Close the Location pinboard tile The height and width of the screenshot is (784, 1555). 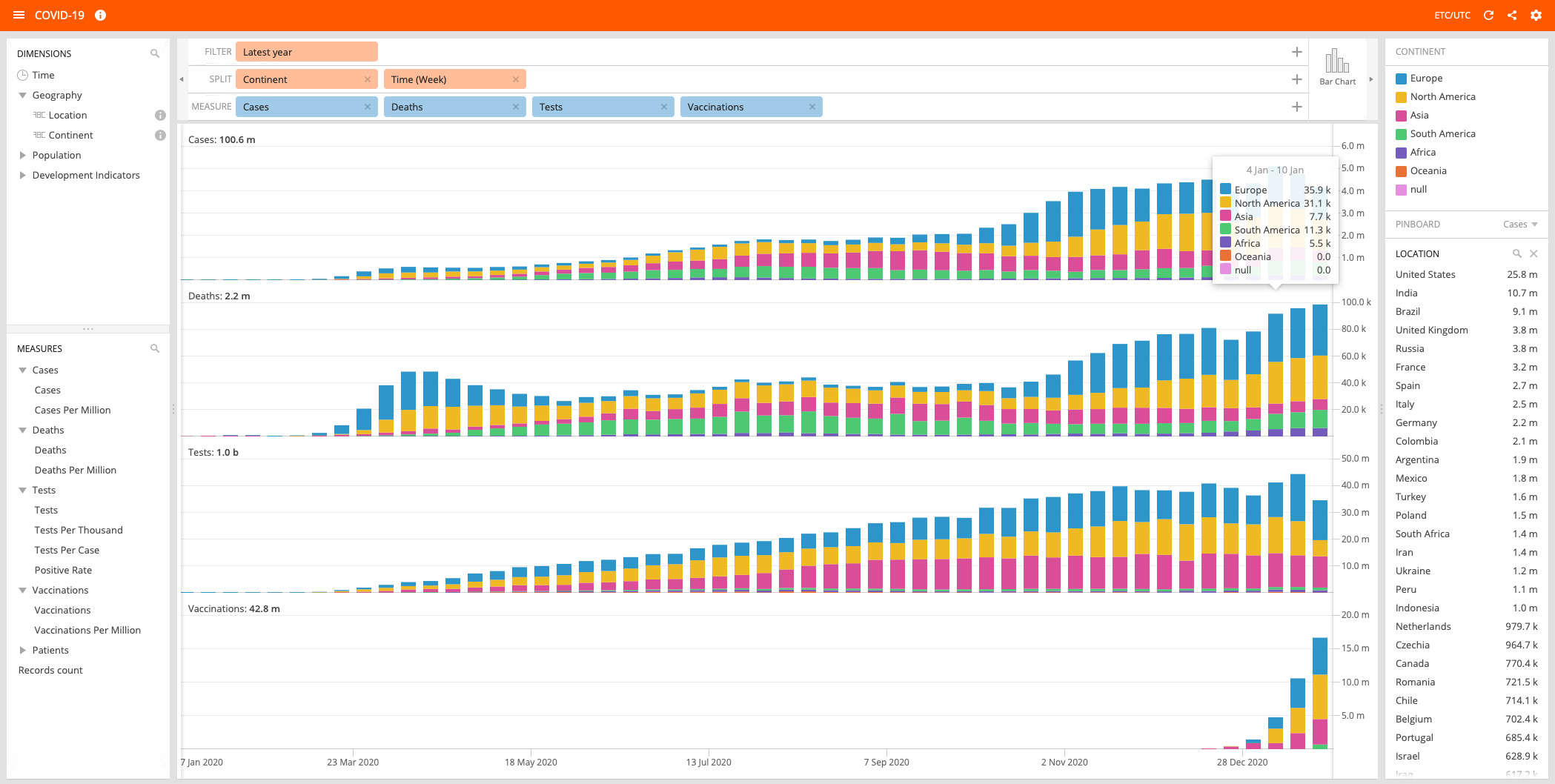pyautogui.click(x=1534, y=253)
